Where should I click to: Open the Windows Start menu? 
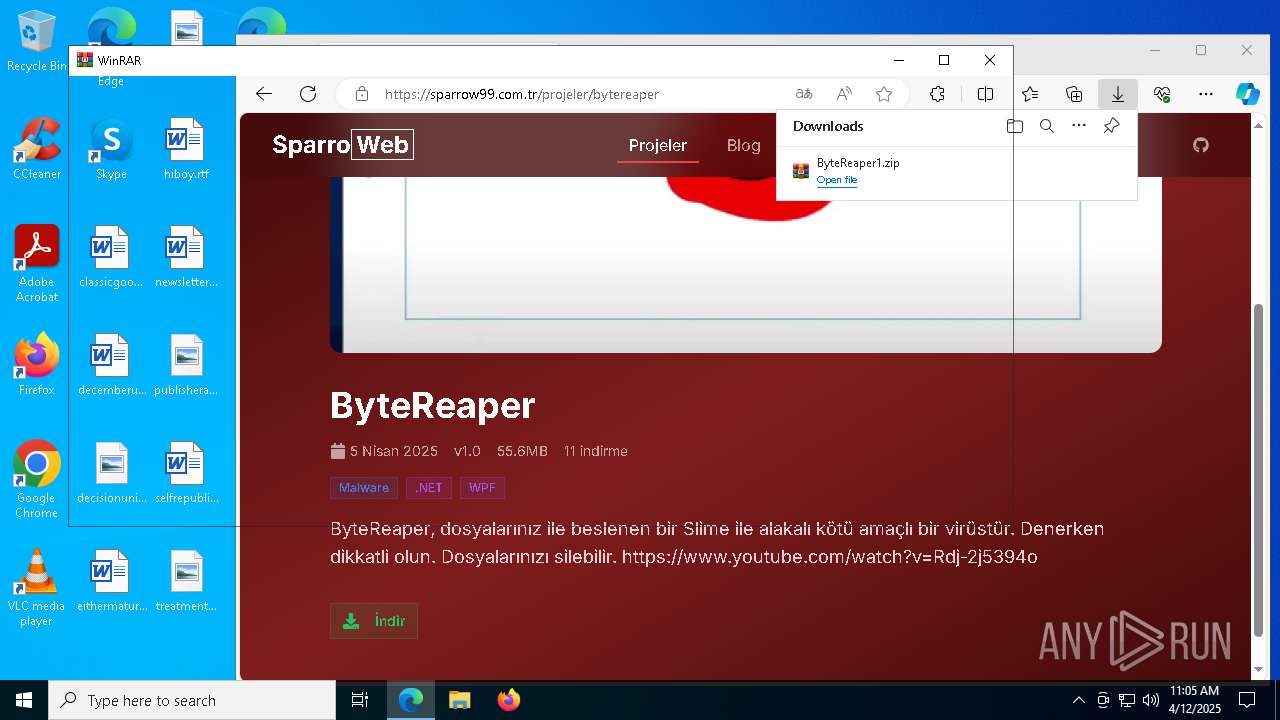(24, 700)
